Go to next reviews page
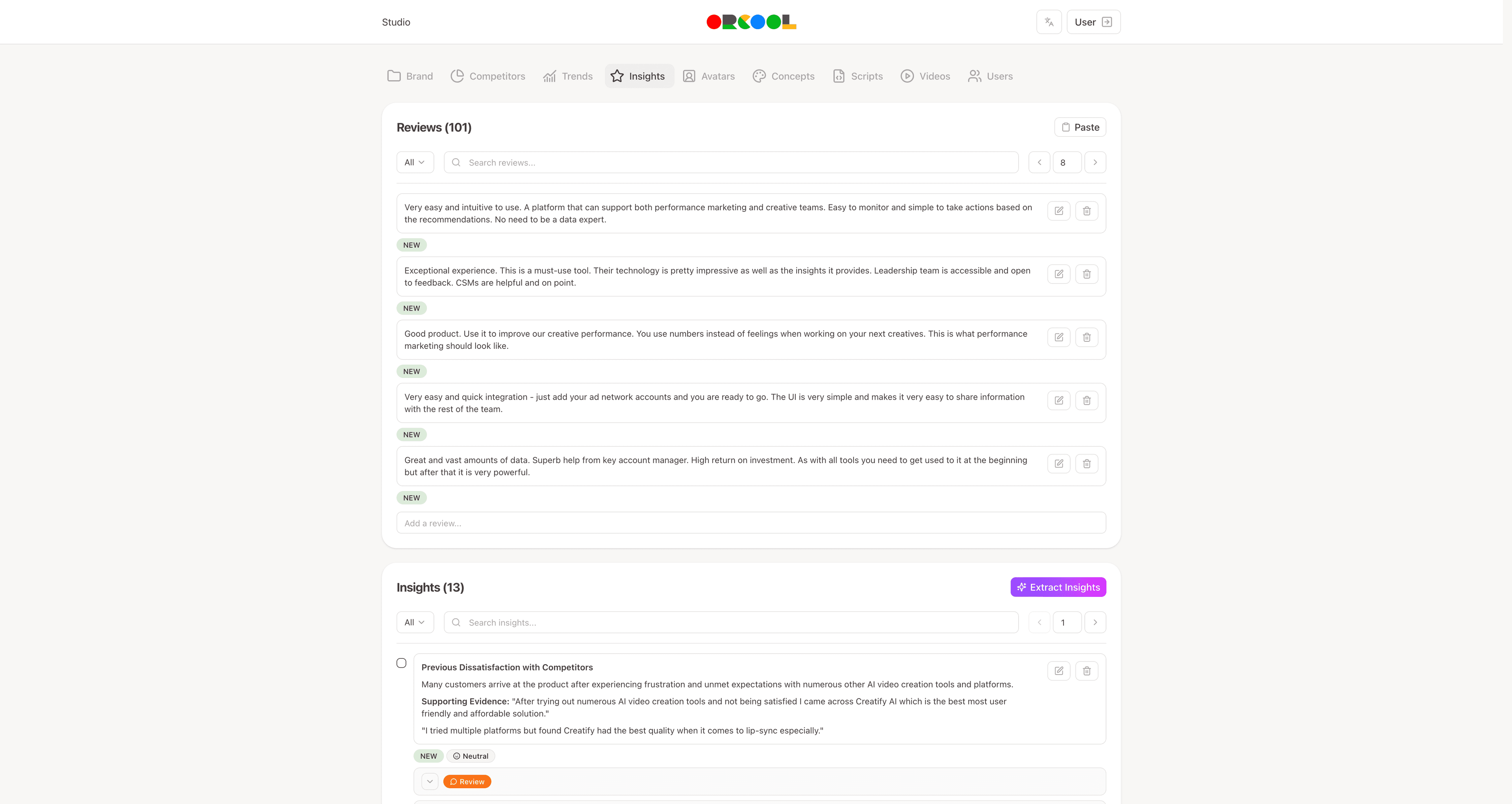The image size is (1512, 804). tap(1095, 163)
